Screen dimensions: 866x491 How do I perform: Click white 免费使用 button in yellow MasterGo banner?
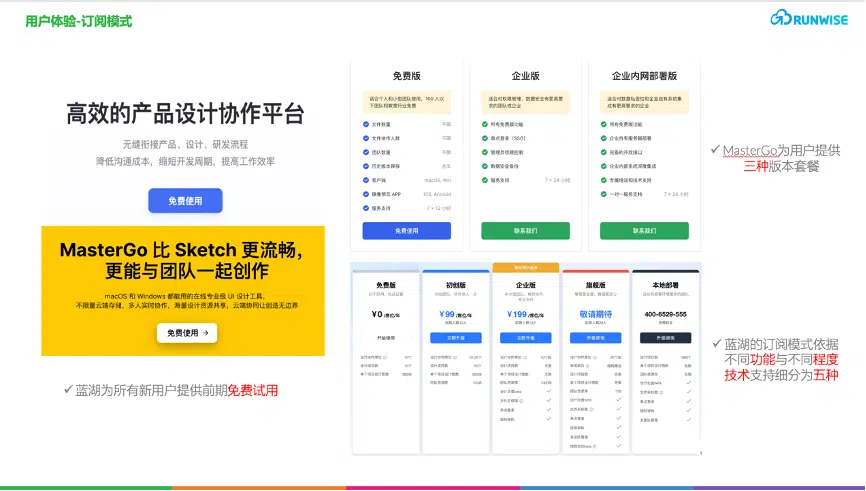click(x=187, y=333)
